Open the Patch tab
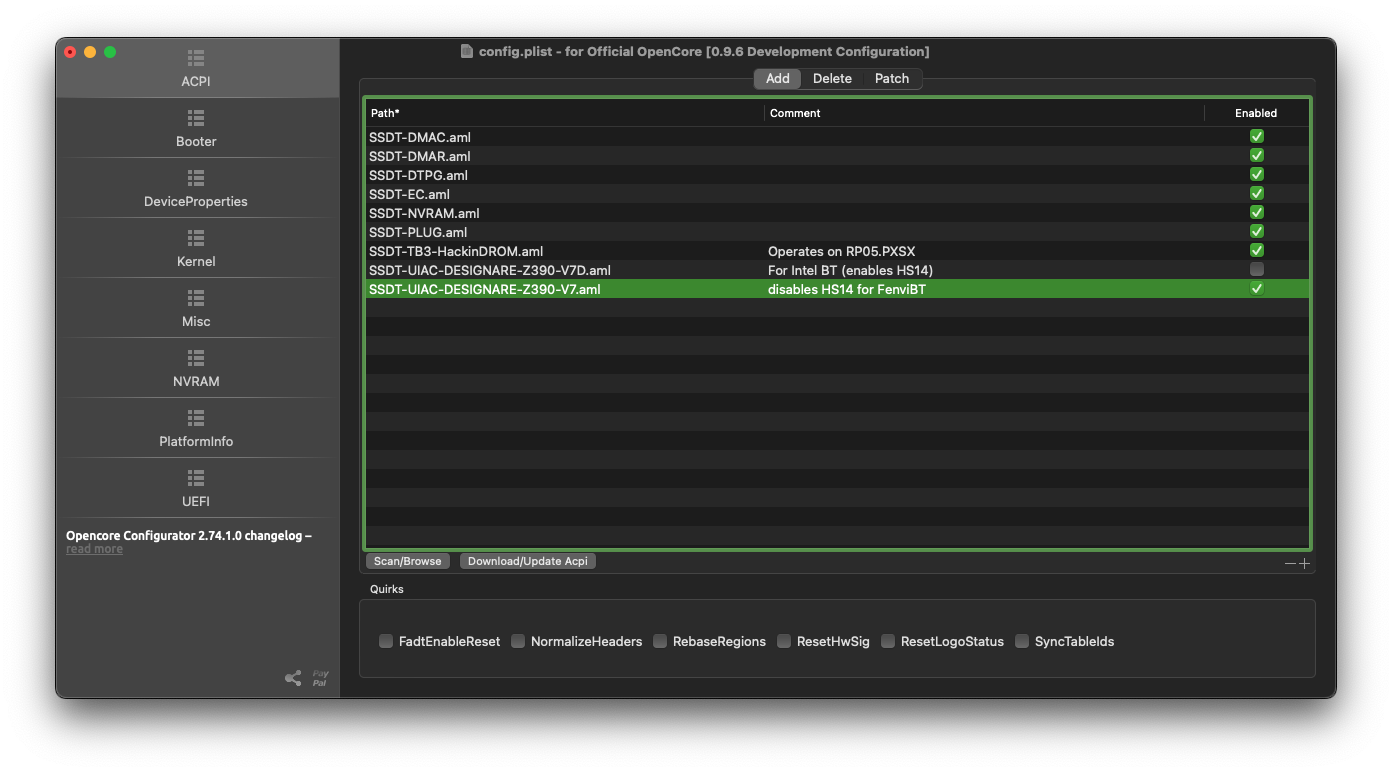Viewport: 1392px width, 772px height. click(x=892, y=79)
